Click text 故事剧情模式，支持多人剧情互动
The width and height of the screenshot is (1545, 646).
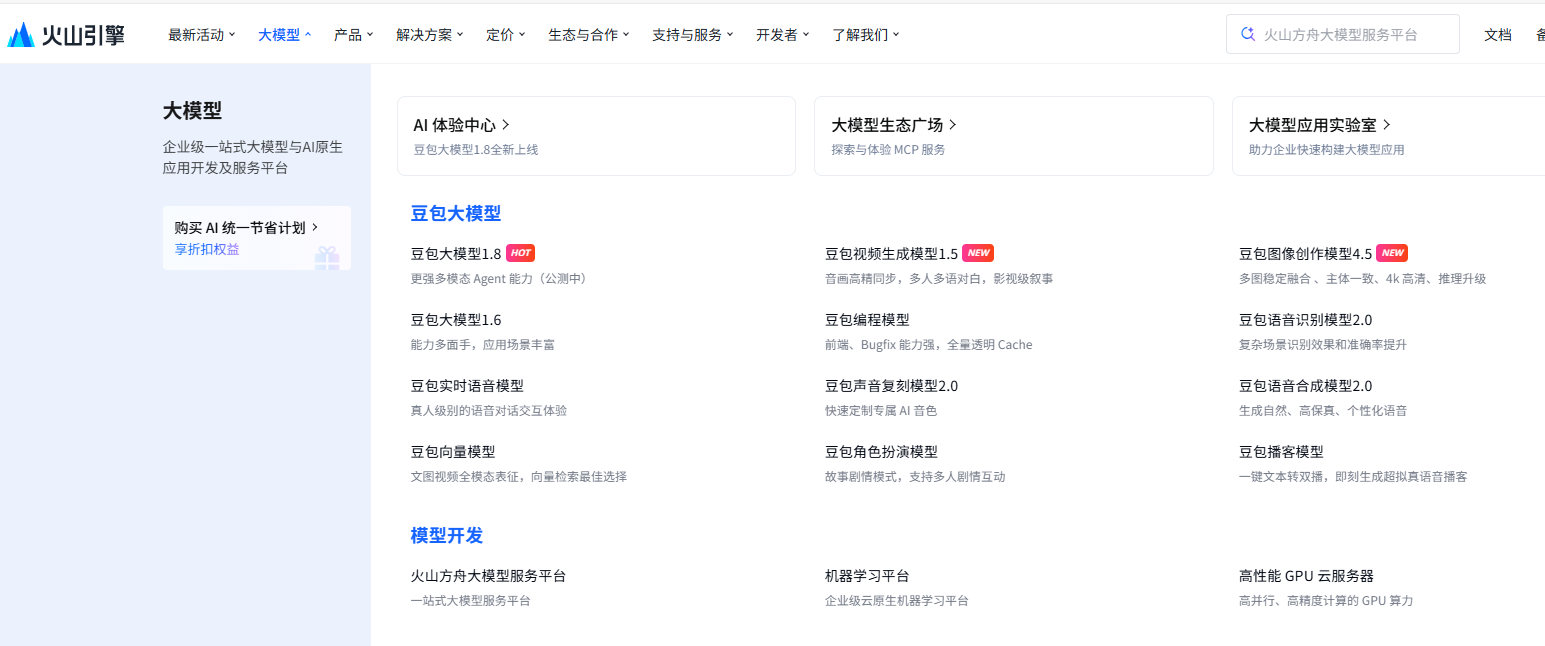pyautogui.click(x=914, y=477)
